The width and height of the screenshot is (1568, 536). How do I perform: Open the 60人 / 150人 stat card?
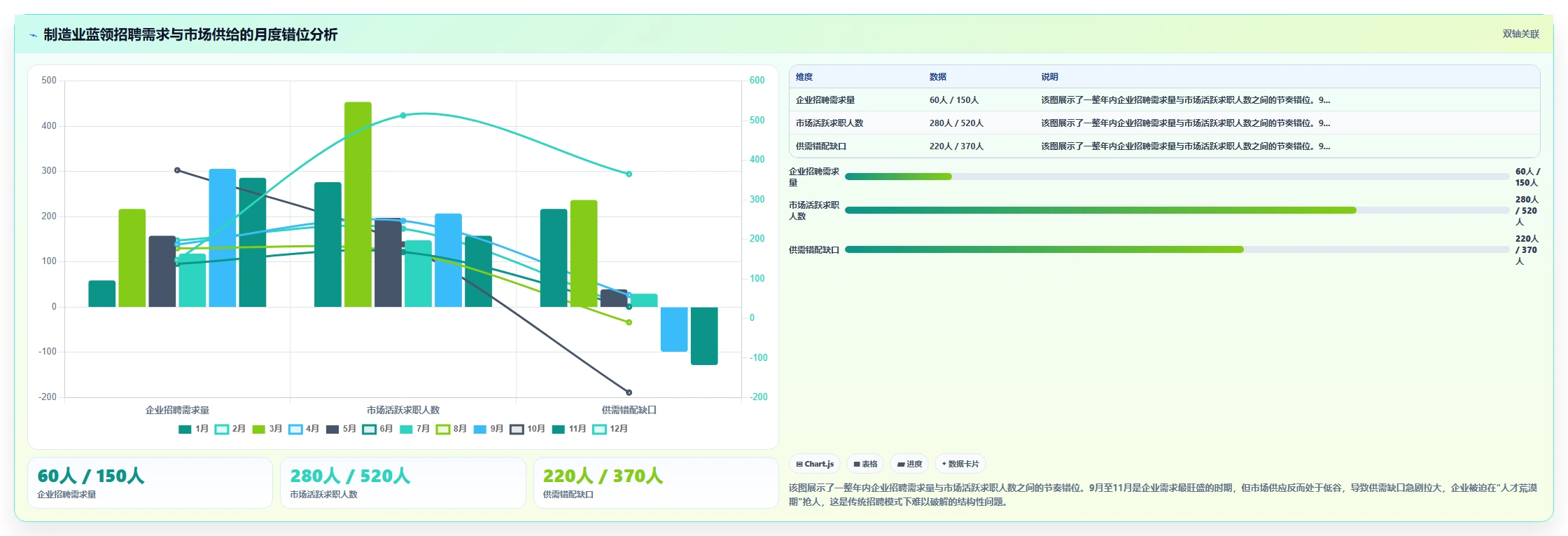click(x=150, y=483)
